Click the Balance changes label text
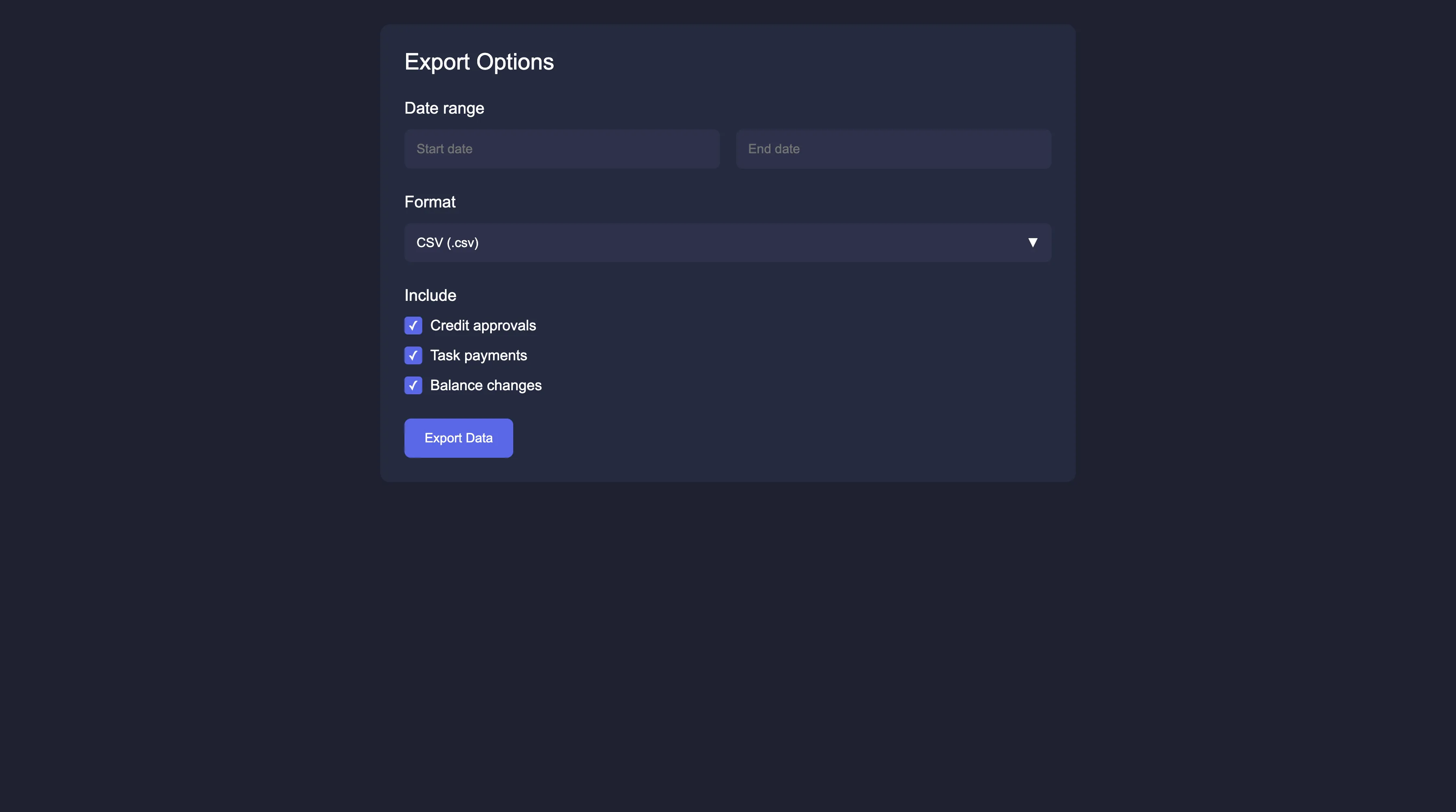 (x=485, y=385)
